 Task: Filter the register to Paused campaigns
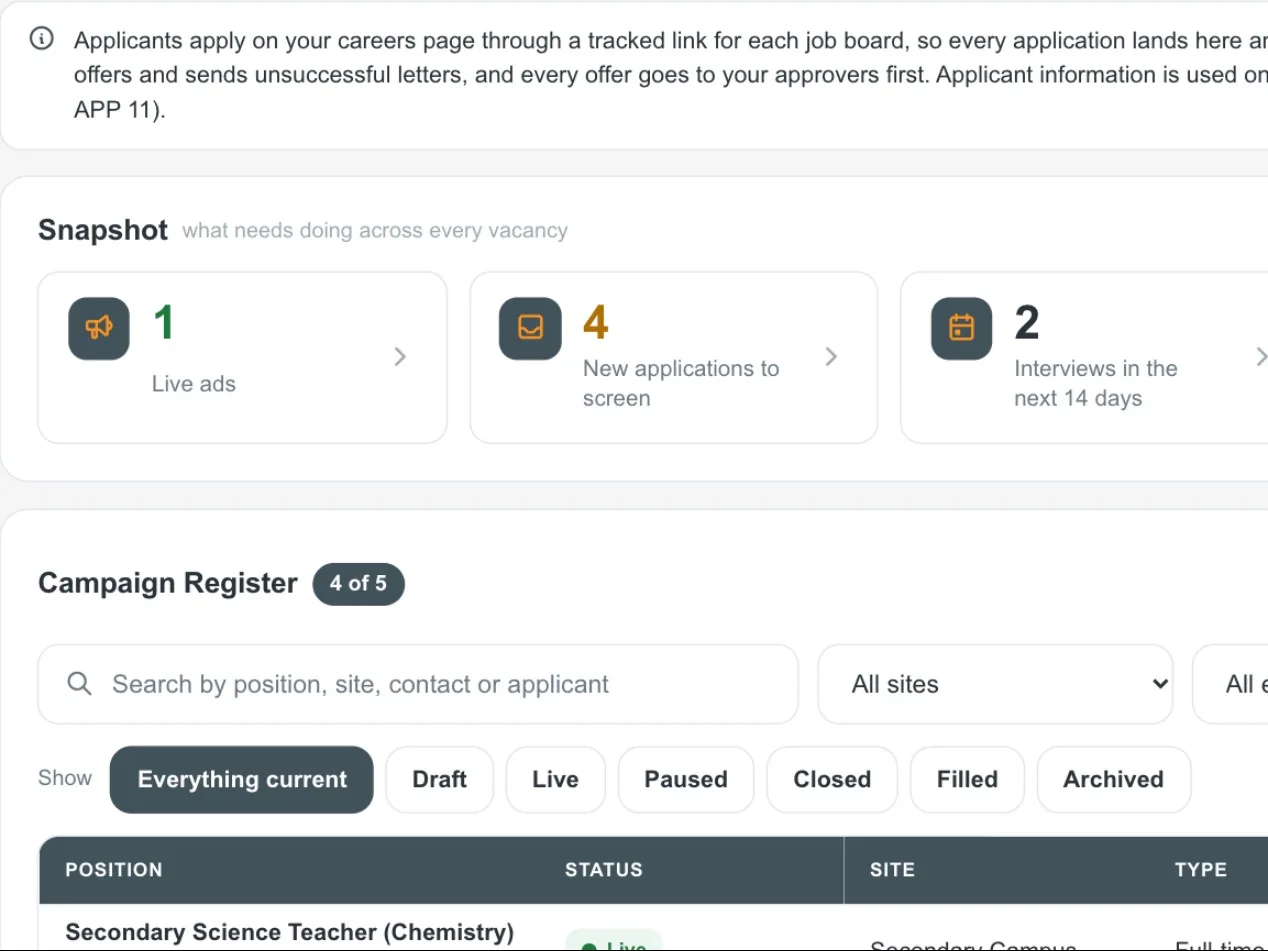(x=686, y=779)
